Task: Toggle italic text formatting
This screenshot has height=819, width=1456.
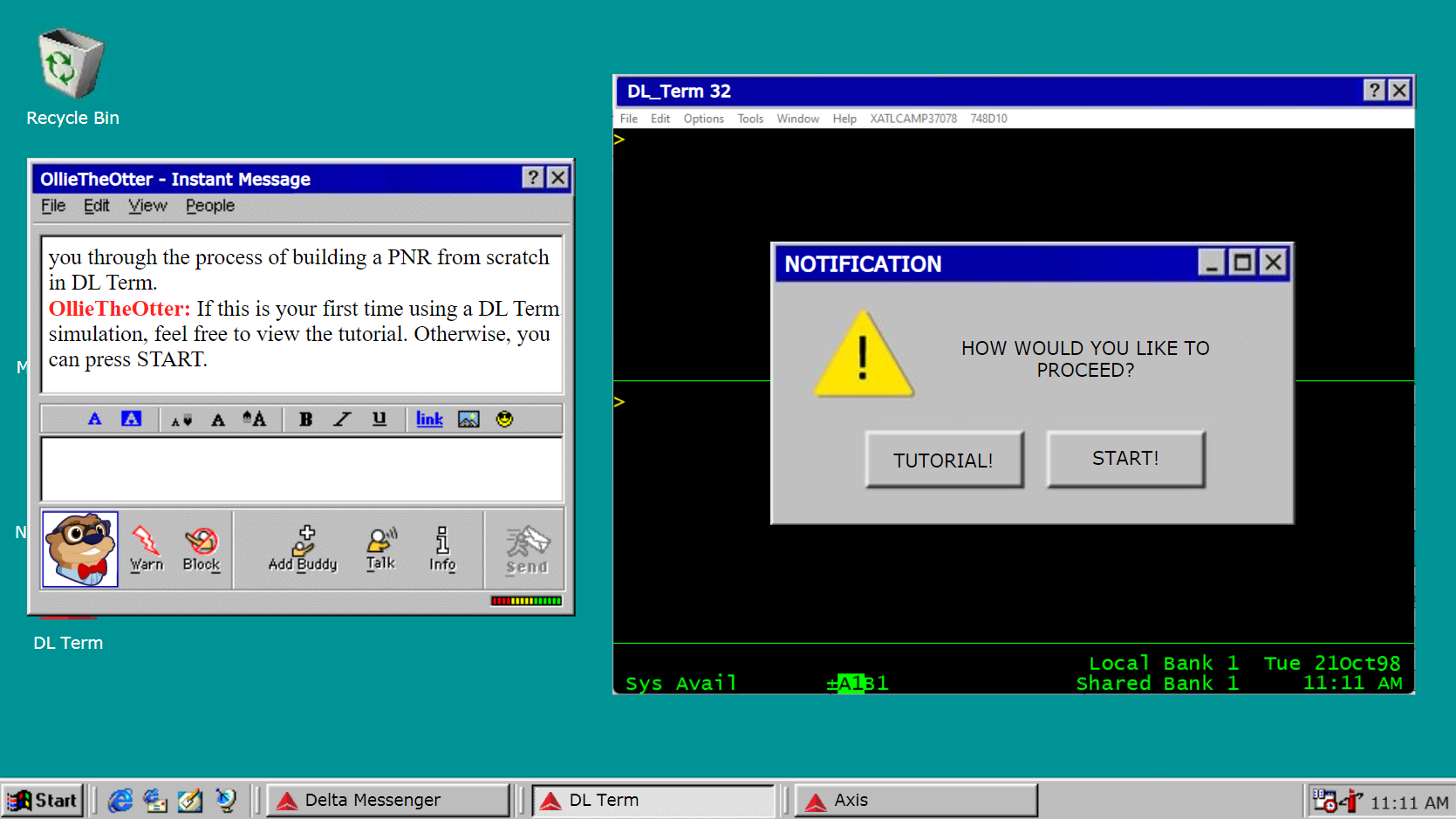Action: pyautogui.click(x=342, y=420)
